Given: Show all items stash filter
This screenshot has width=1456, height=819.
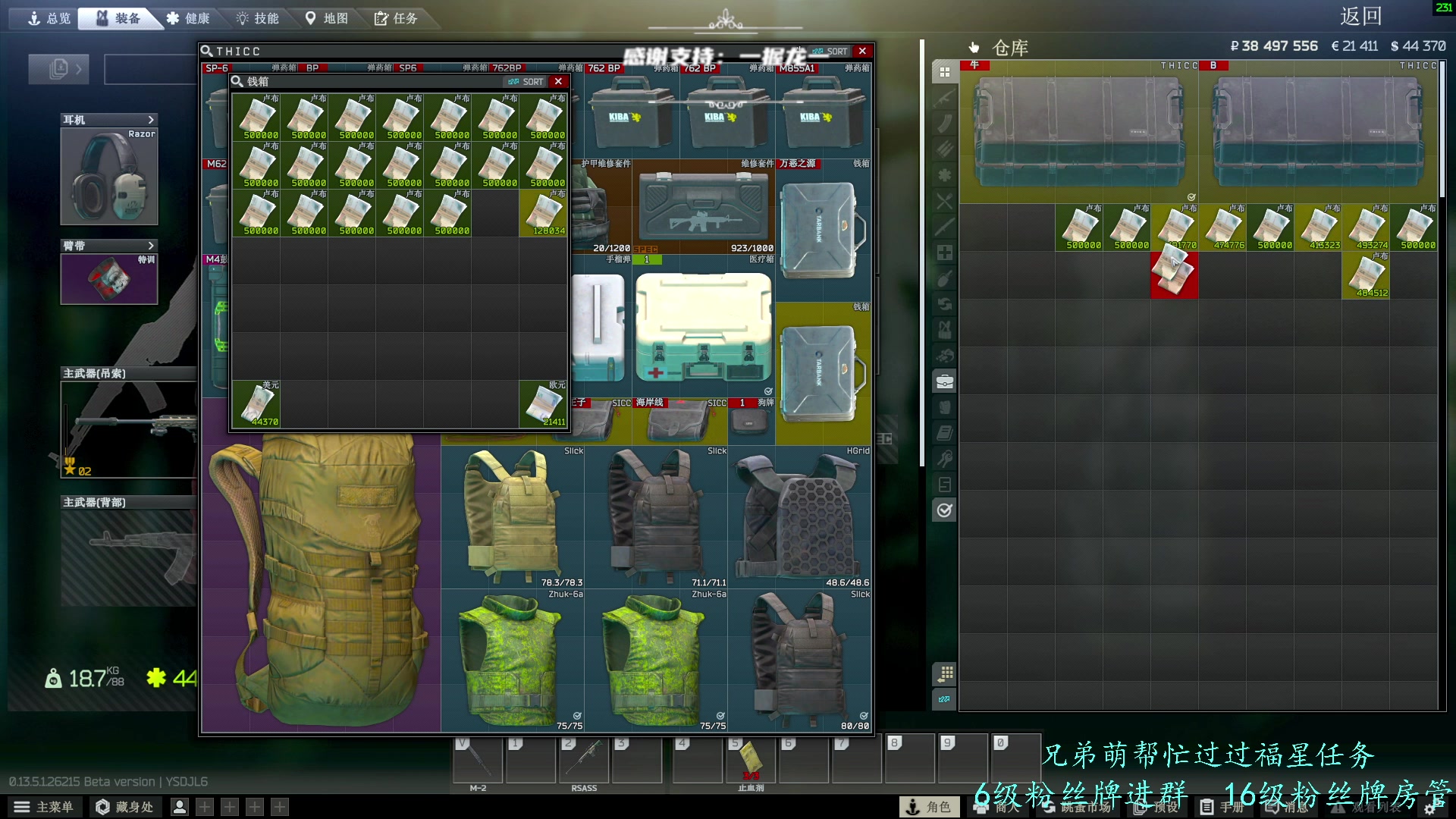Looking at the screenshot, I should click(944, 72).
